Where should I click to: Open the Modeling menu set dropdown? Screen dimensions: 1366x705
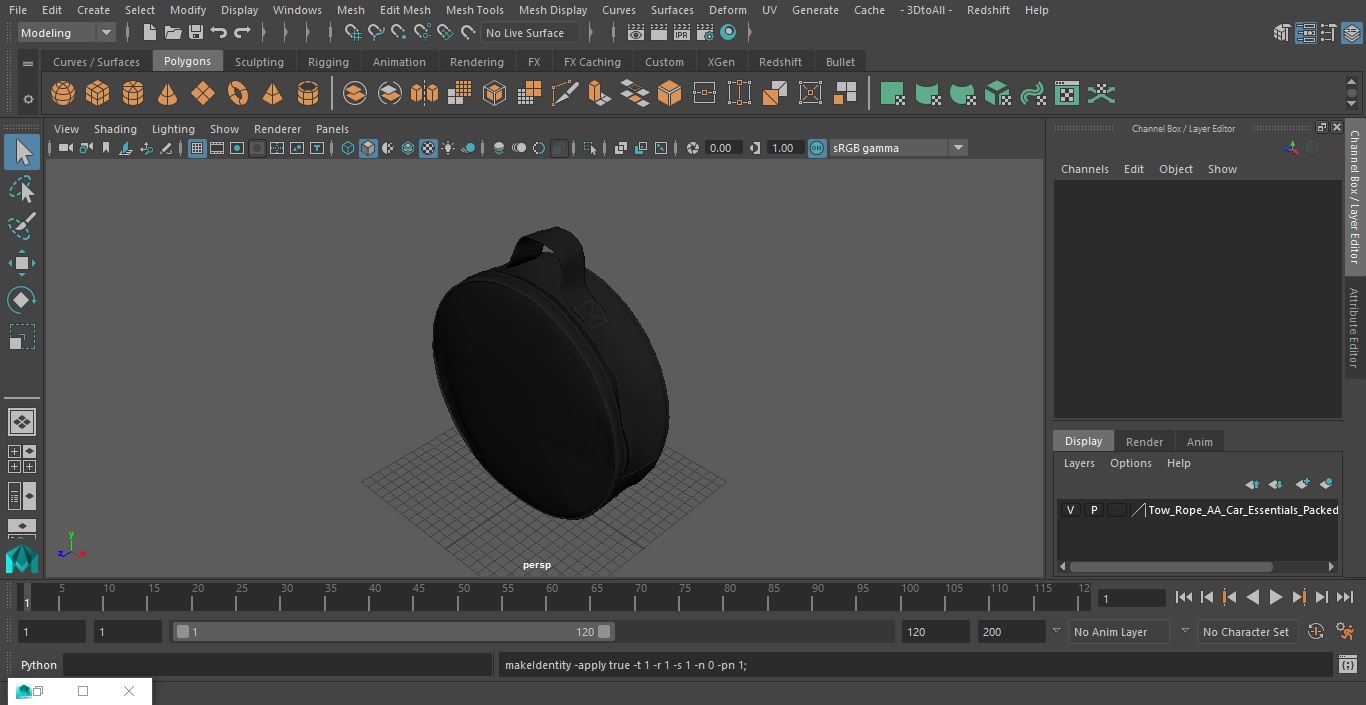click(66, 33)
